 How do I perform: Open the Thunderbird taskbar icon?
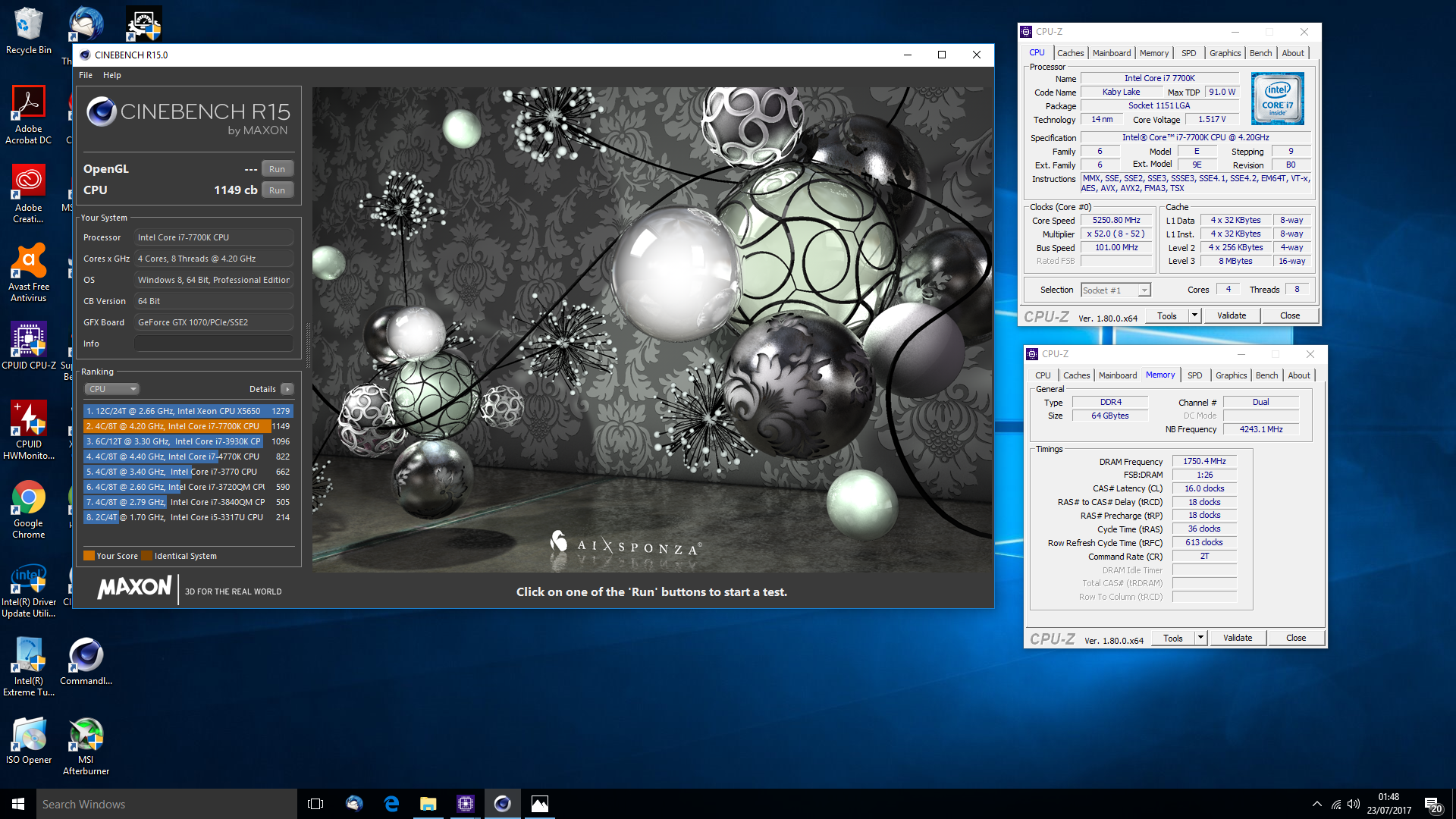click(354, 804)
